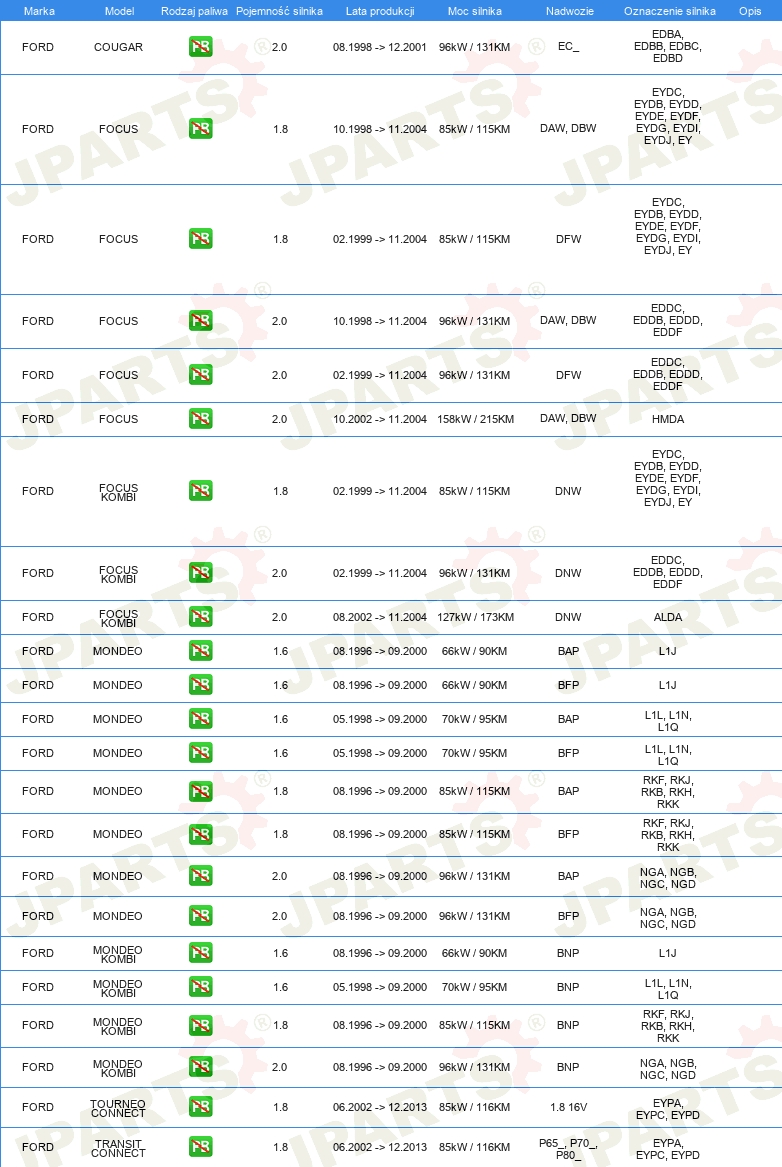Select 96kW / 131KM power in COUGAR row

pos(475,47)
